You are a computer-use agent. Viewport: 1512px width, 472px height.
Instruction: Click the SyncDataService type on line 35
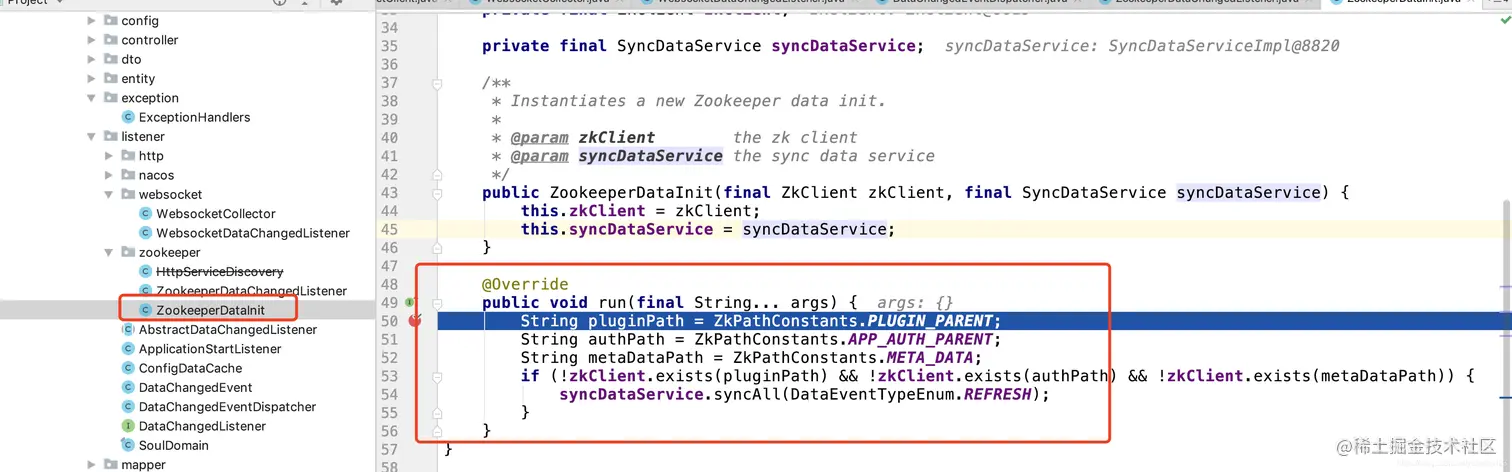coord(689,45)
